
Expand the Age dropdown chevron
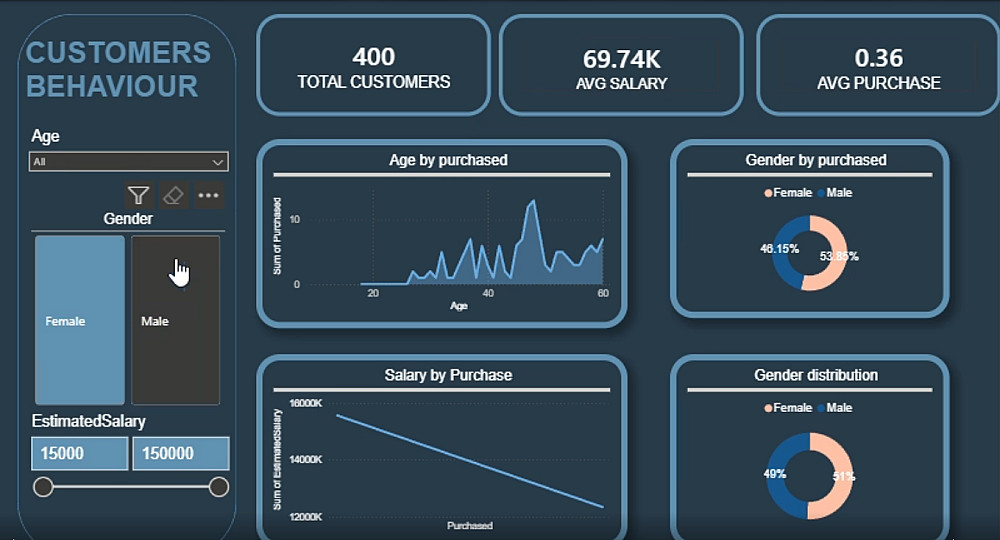point(217,162)
